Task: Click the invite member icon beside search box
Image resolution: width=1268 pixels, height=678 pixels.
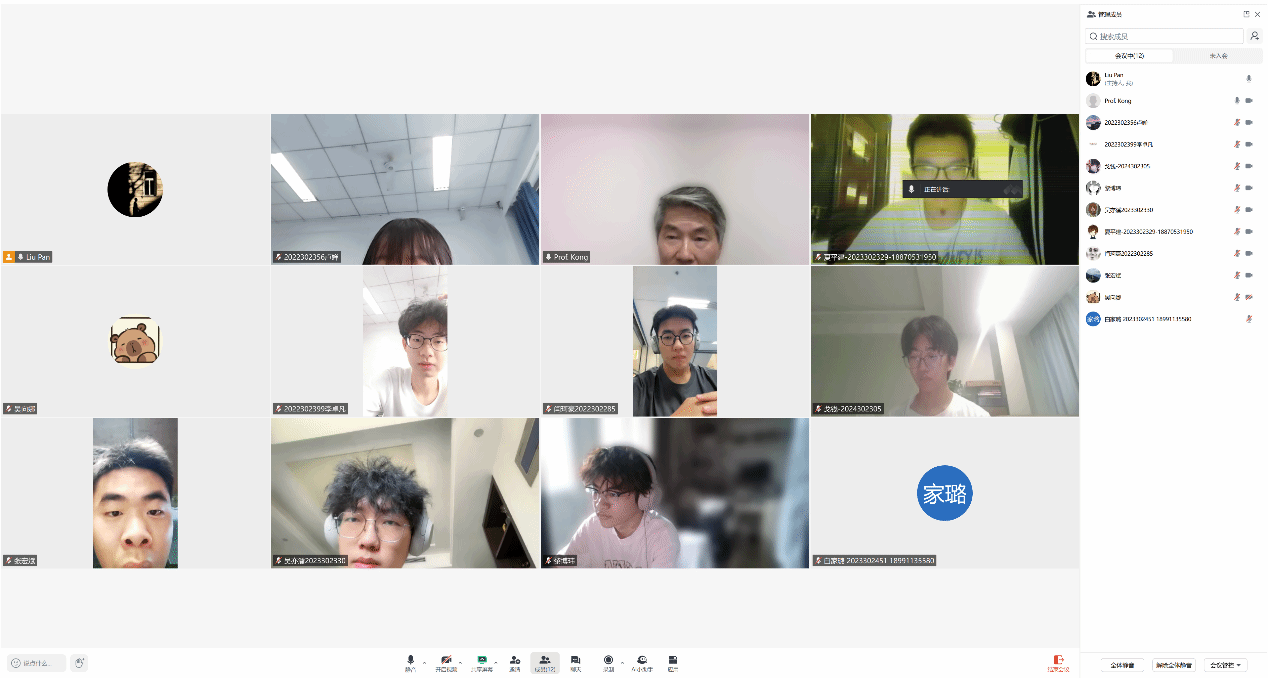Action: (x=1254, y=36)
